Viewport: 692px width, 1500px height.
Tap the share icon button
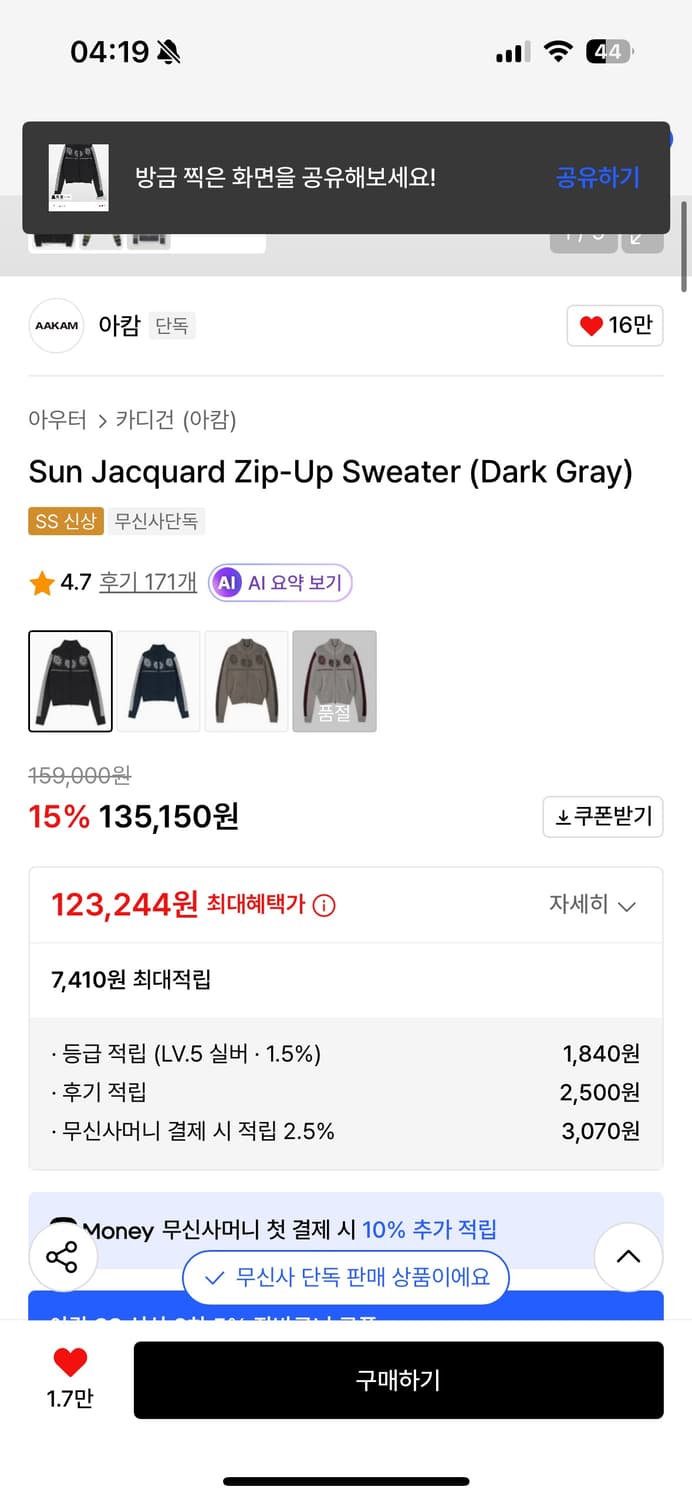63,1258
